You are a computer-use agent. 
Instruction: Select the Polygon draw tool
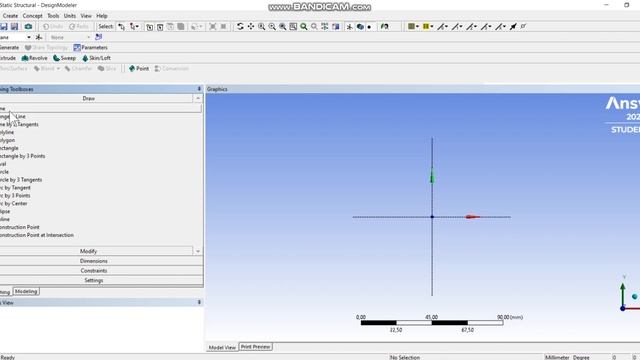coord(7,140)
